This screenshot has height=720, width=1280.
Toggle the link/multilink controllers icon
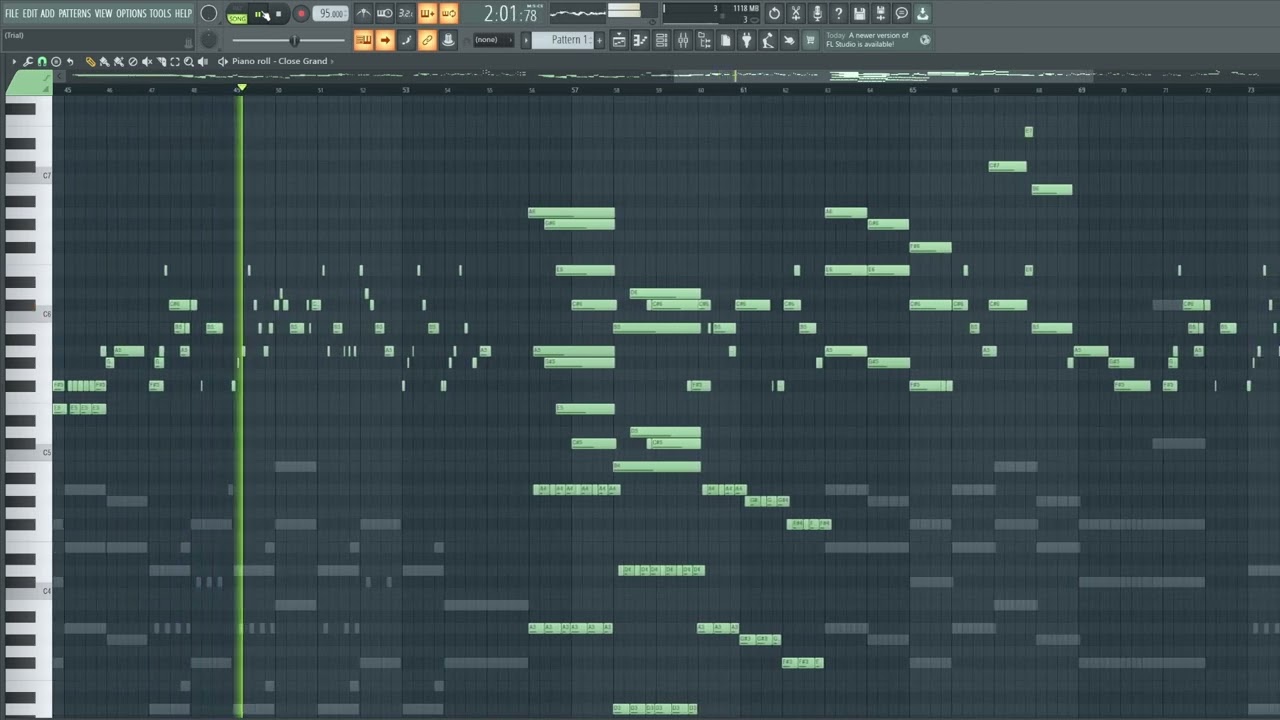[427, 40]
